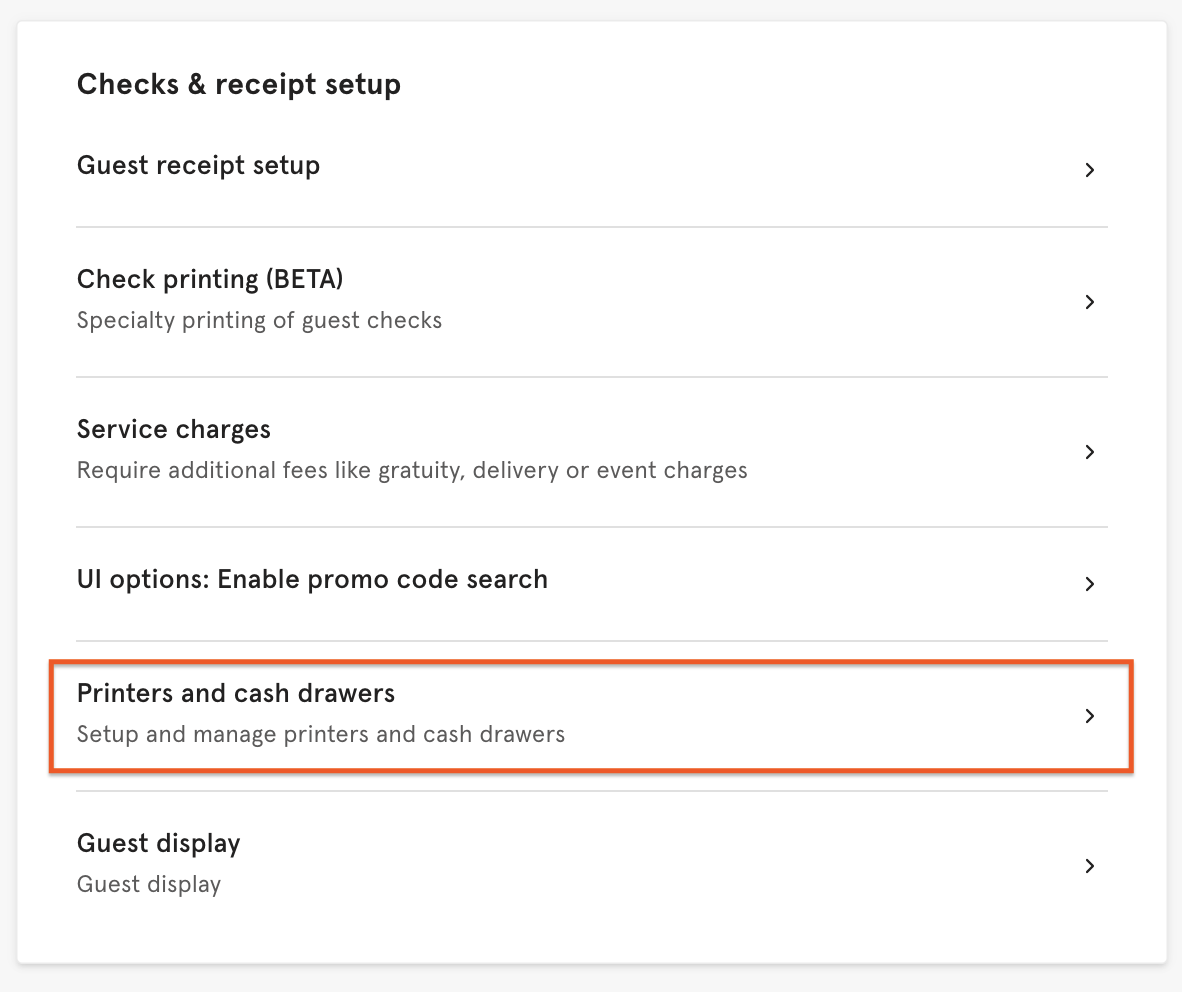Expand Printers and cash drawers via right arrow
The image size is (1182, 992).
point(1090,716)
